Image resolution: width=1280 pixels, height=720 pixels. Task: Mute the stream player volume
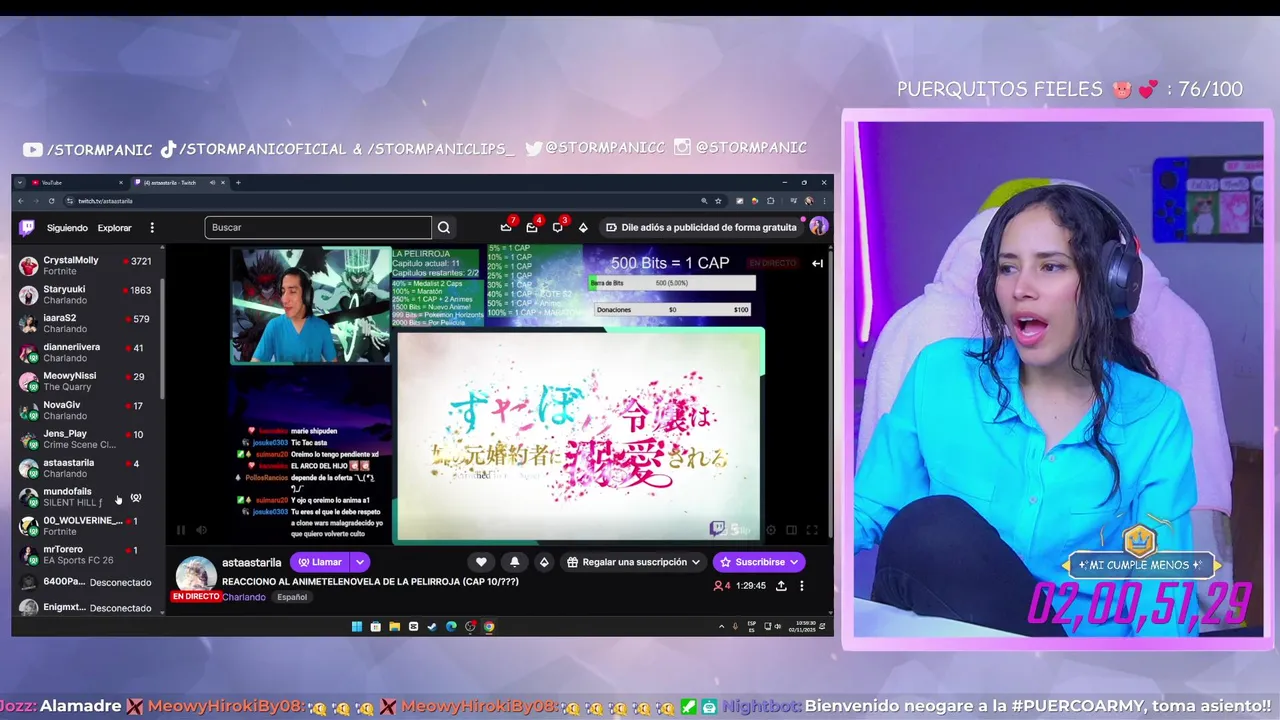(x=201, y=530)
